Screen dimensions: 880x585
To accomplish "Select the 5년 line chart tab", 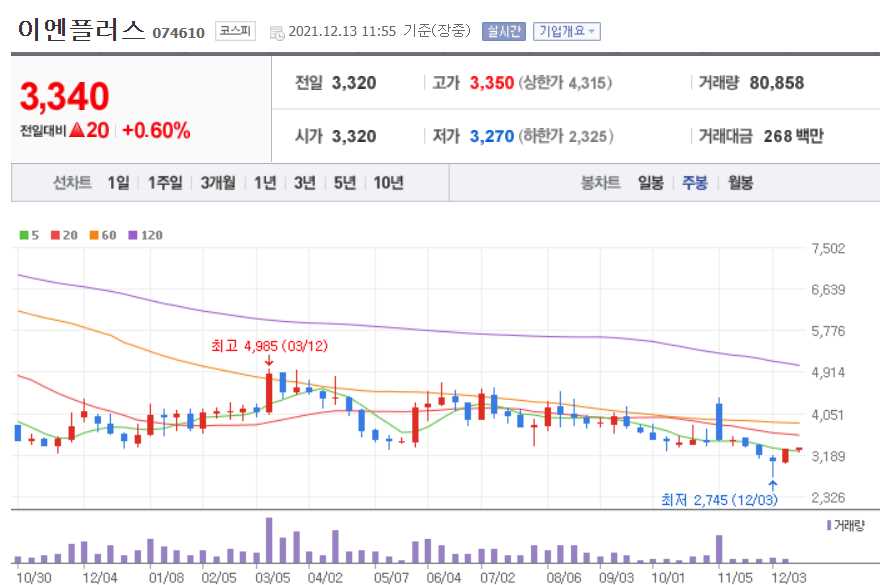I will pyautogui.click(x=345, y=182).
